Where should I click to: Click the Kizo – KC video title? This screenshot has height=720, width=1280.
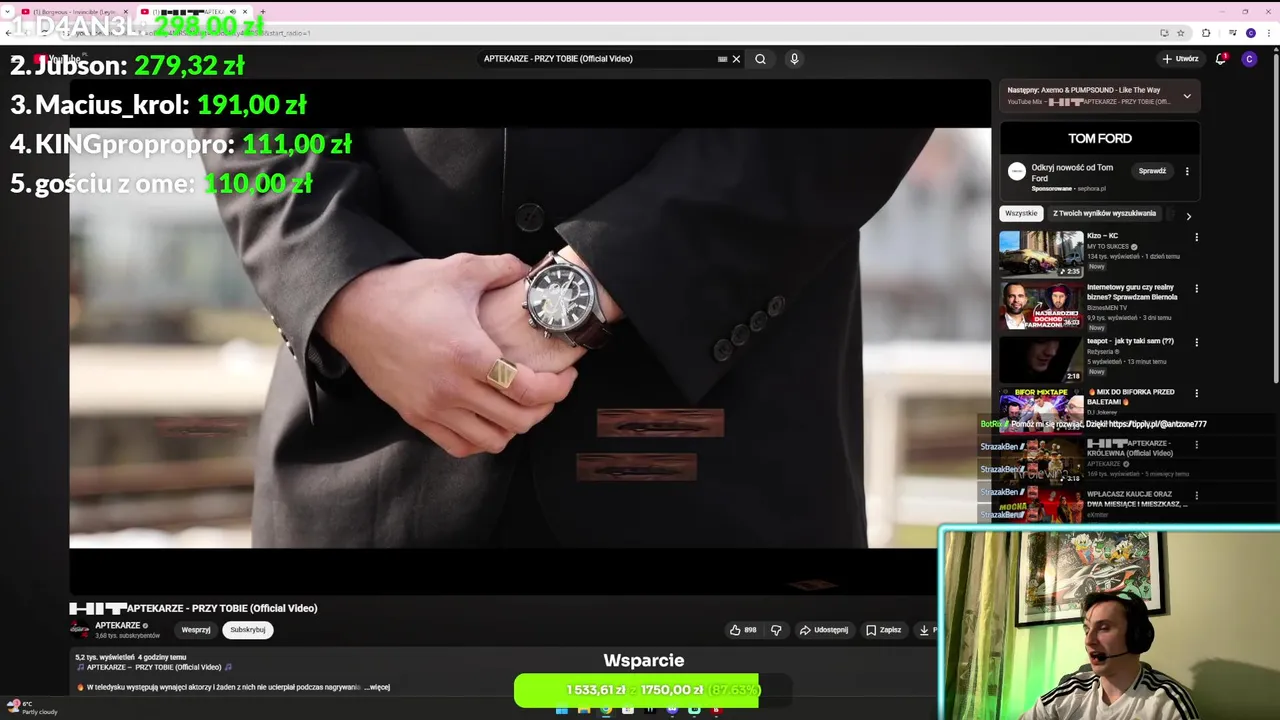pos(1102,236)
